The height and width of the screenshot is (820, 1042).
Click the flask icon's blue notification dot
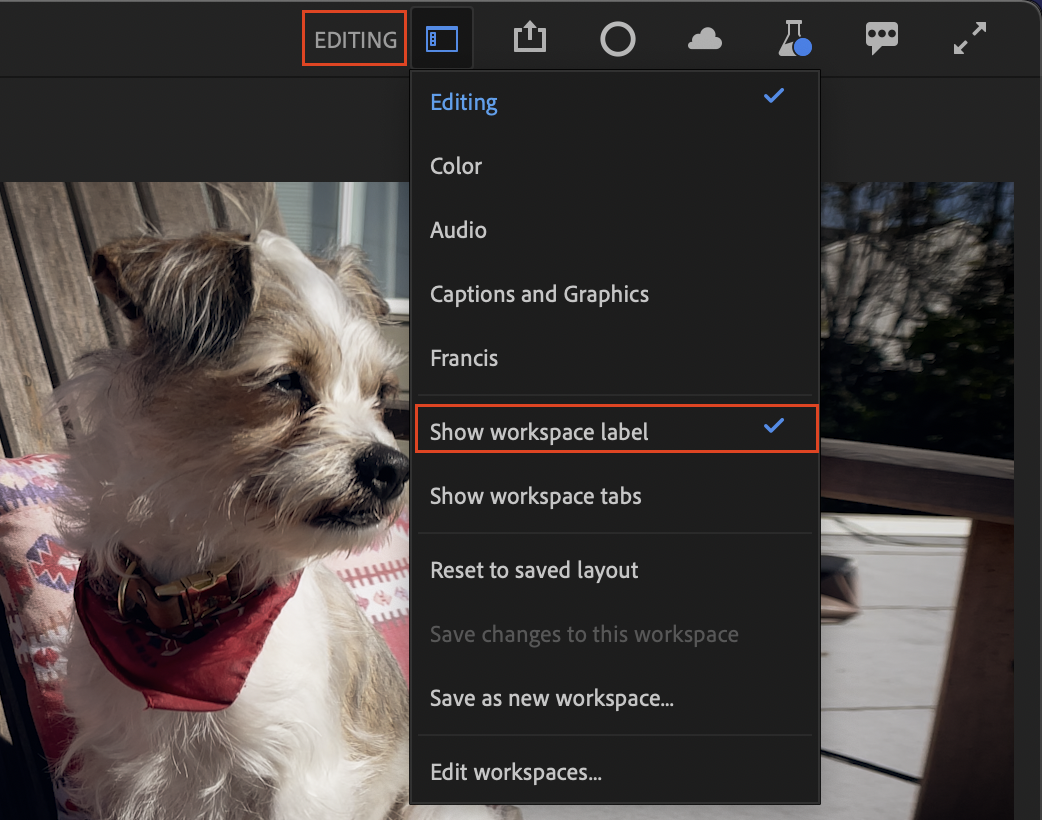point(803,48)
